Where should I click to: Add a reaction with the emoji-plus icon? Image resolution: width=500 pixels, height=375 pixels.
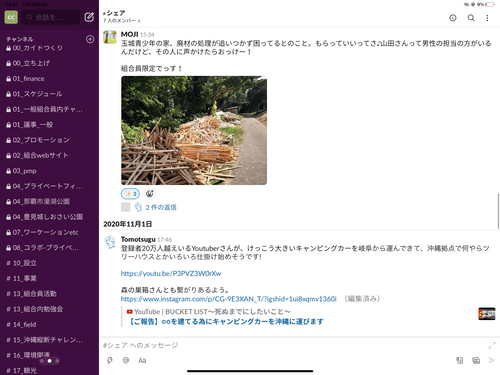150,194
